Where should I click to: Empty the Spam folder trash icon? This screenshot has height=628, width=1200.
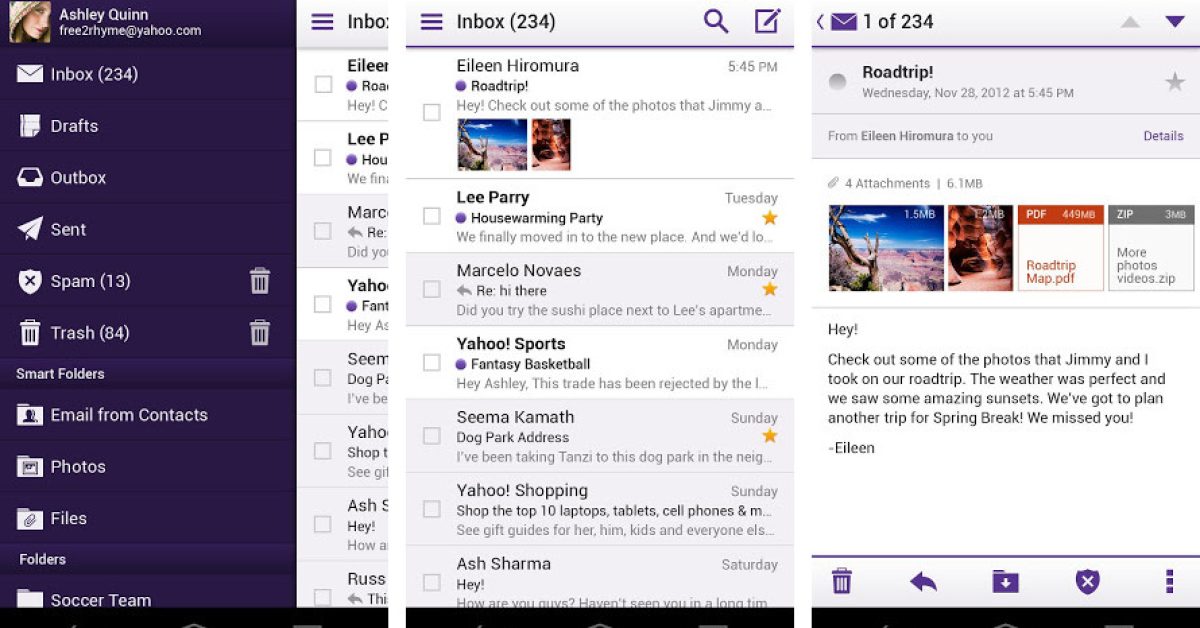(260, 281)
